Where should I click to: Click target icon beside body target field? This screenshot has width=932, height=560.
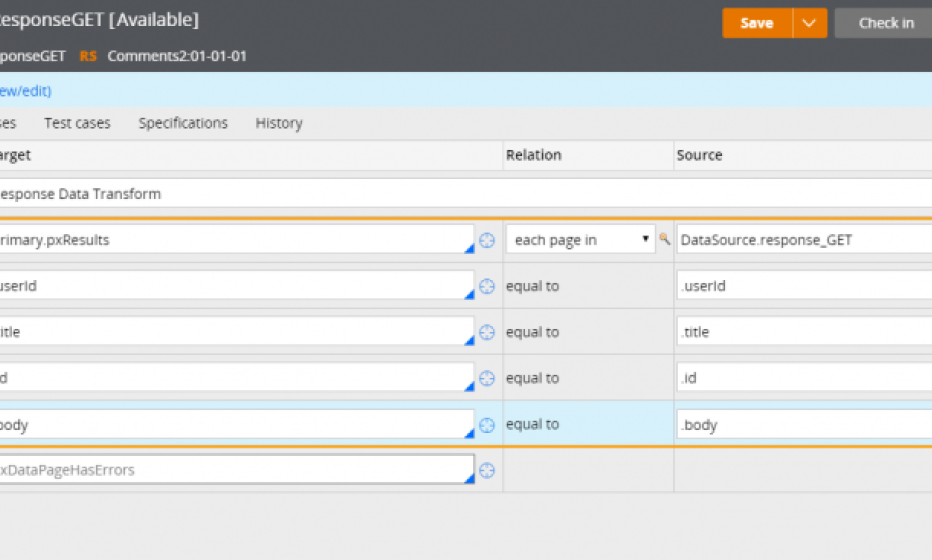pos(487,424)
